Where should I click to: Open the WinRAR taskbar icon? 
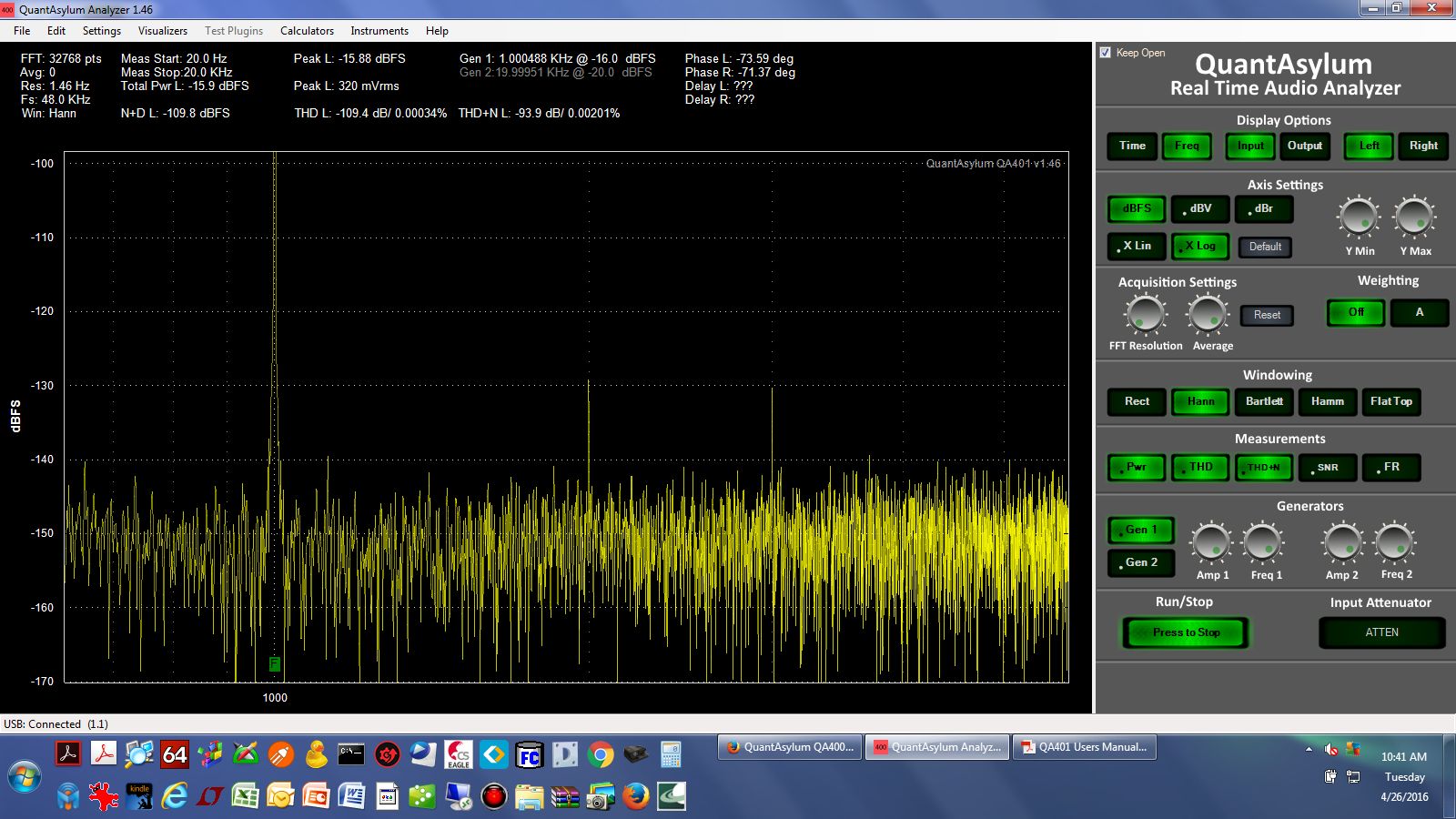[x=564, y=796]
